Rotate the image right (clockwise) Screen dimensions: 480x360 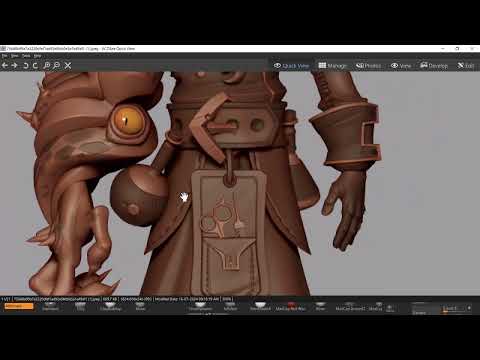coord(35,65)
